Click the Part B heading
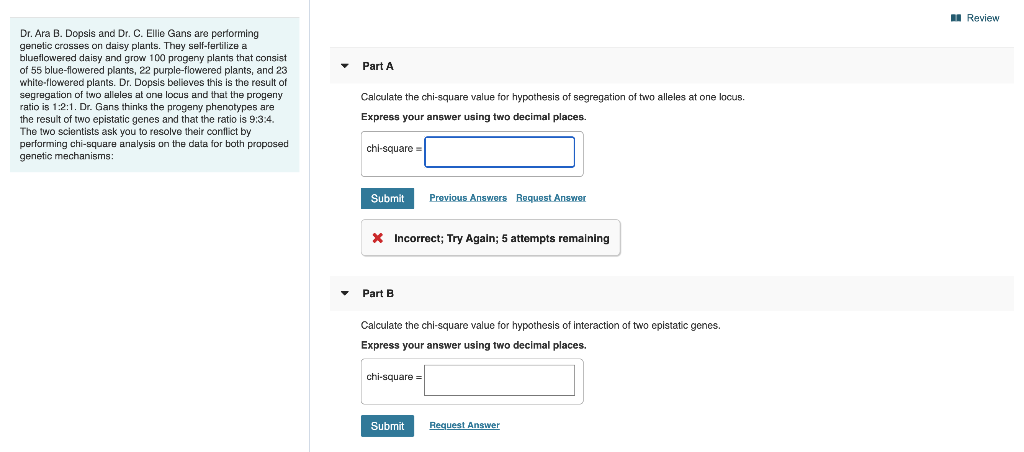The width and height of the screenshot is (1024, 452). [378, 293]
